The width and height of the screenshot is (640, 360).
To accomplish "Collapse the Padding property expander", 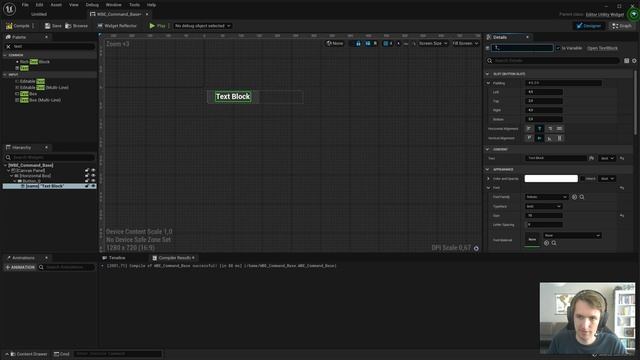I will (x=488, y=83).
